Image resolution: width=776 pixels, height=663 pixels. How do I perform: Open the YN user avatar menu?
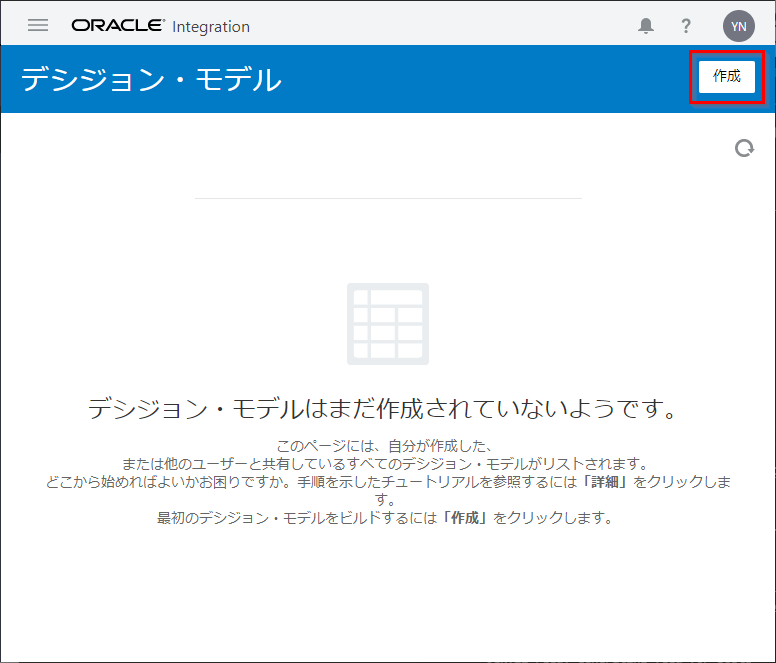[x=738, y=26]
